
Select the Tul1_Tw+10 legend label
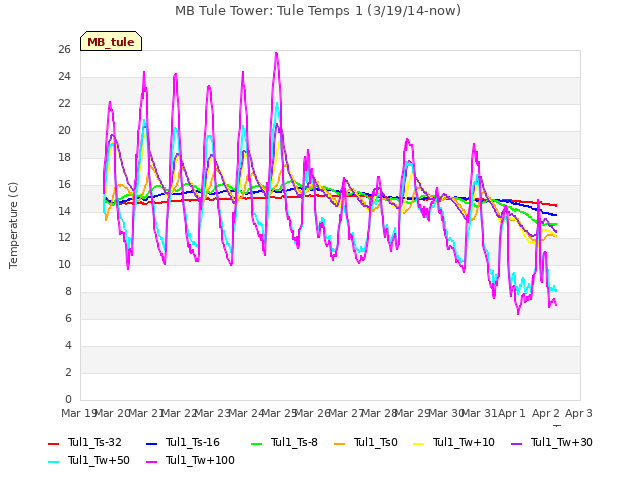click(x=464, y=442)
